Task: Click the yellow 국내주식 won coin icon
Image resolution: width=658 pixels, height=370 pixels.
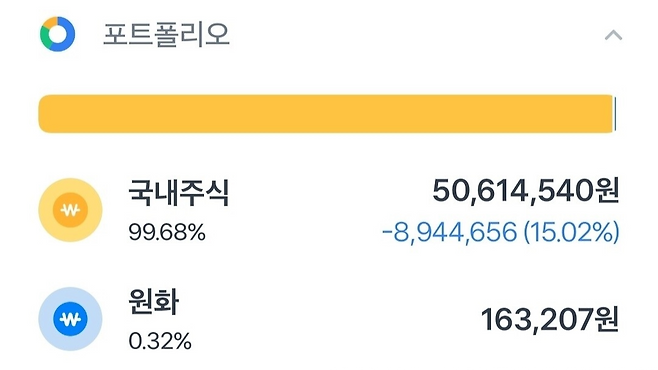Action: 70,210
